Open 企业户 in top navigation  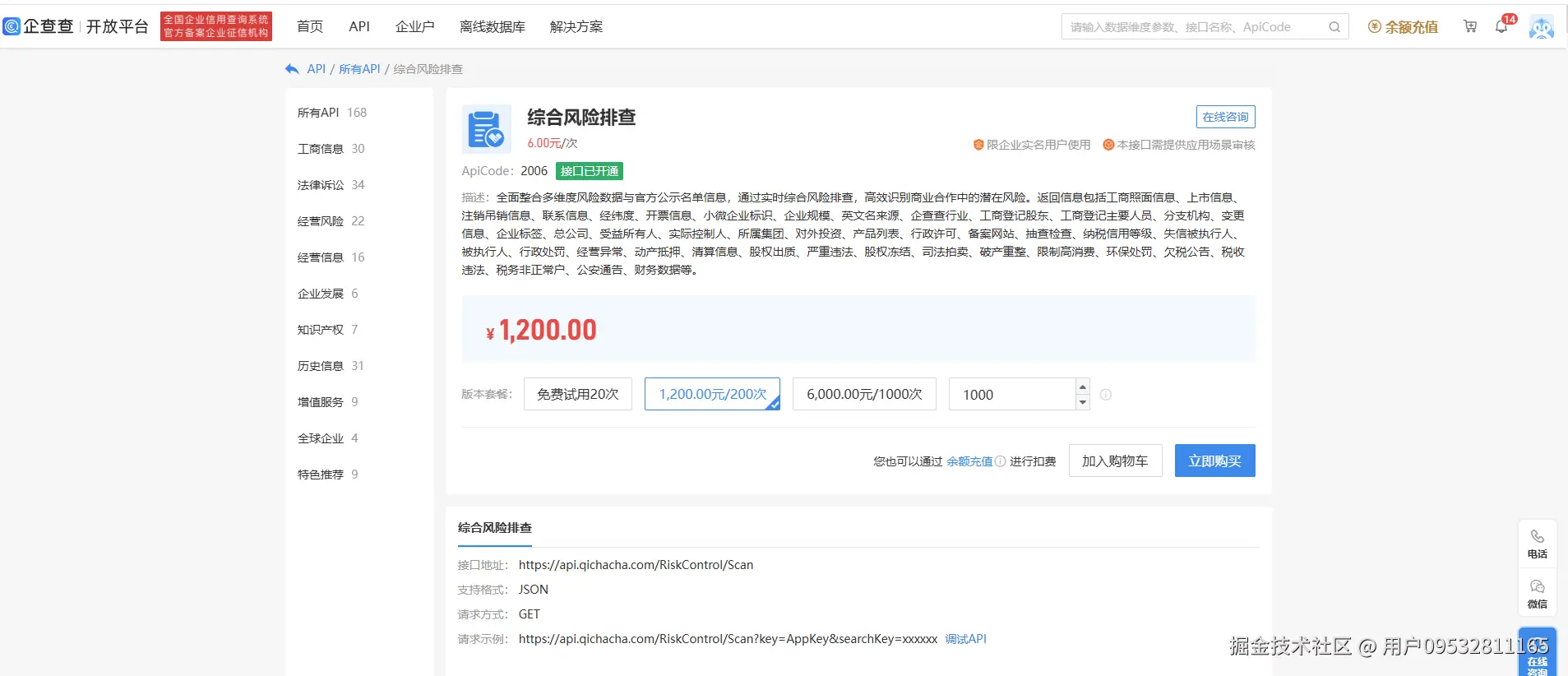(414, 27)
